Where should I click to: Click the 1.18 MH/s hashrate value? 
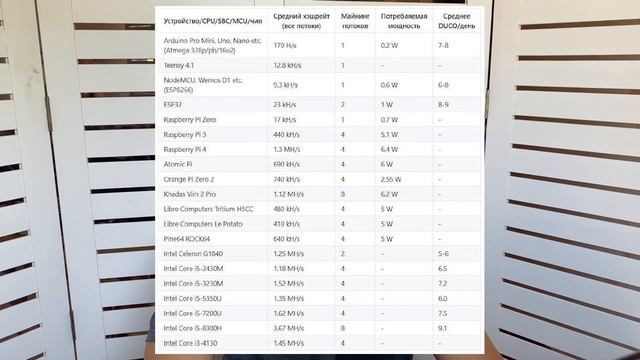[x=289, y=269]
